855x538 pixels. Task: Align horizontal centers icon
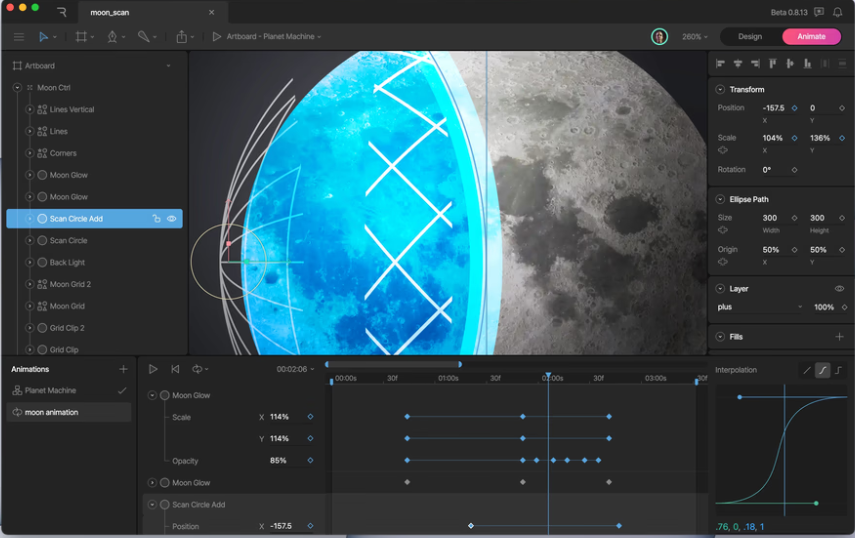point(738,64)
